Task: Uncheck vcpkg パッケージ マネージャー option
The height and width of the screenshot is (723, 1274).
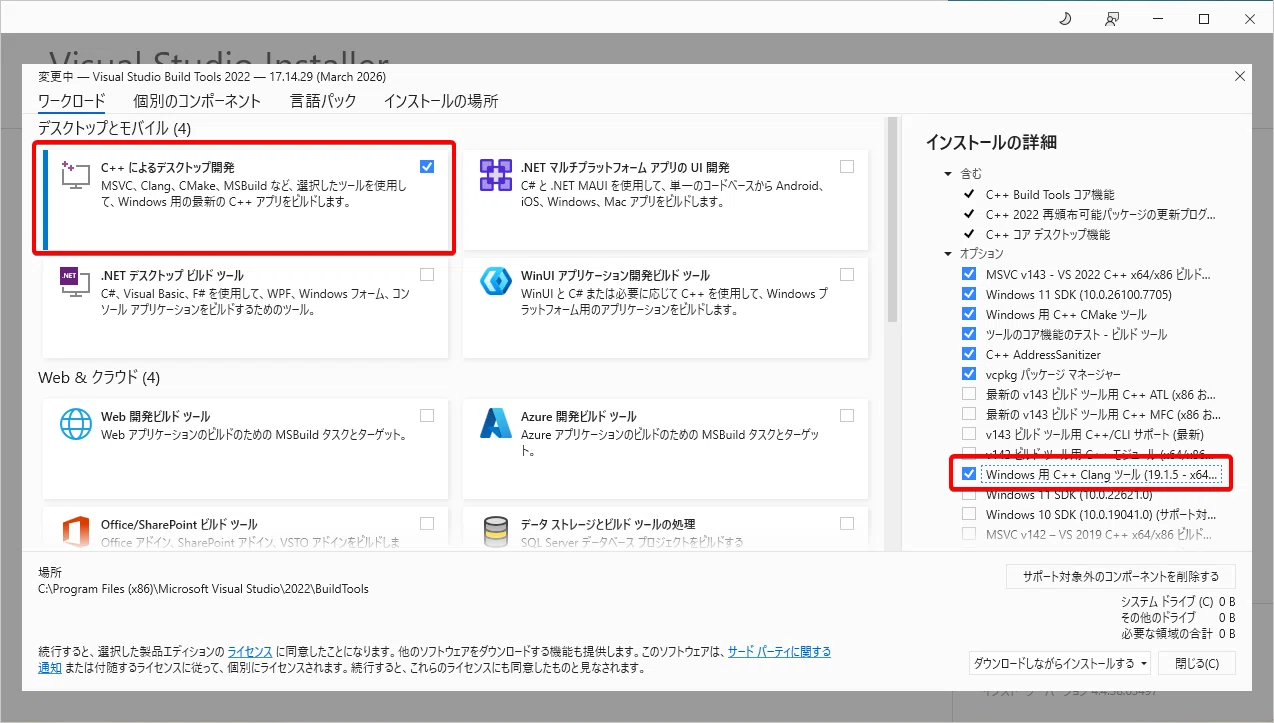Action: tap(968, 374)
